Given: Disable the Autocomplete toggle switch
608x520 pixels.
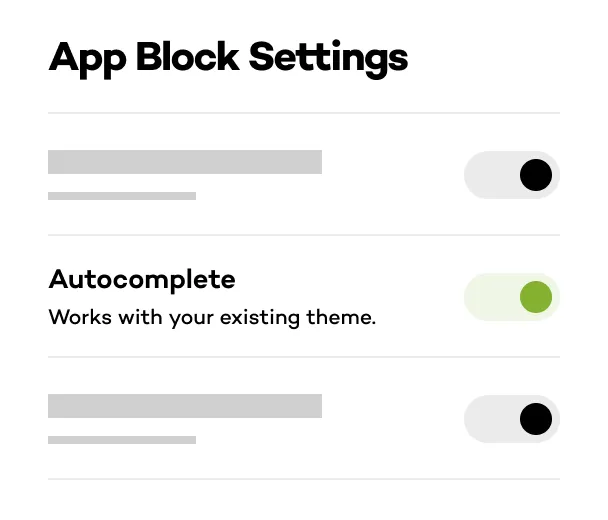Looking at the screenshot, I should pos(511,297).
